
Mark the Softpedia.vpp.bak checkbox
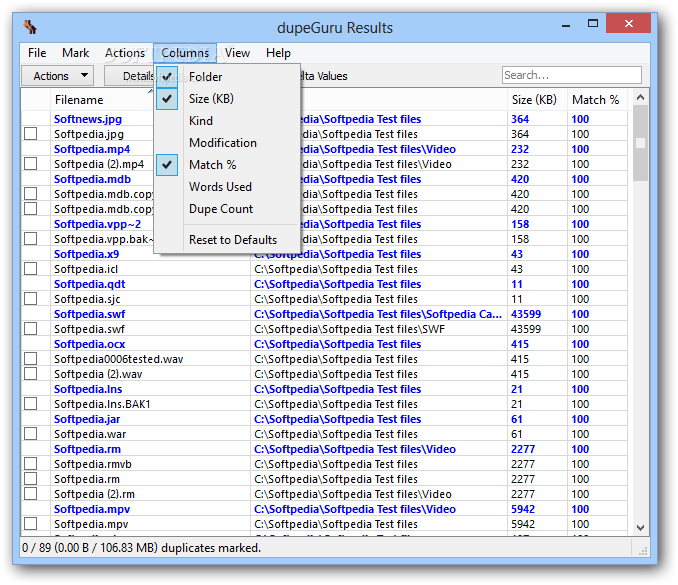click(31, 239)
